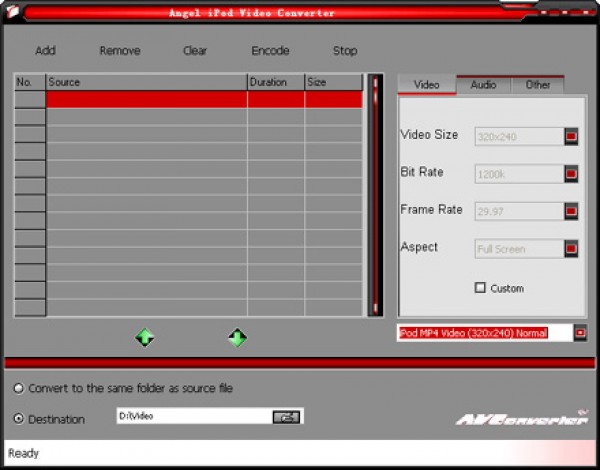Click the Clear button

click(x=195, y=51)
